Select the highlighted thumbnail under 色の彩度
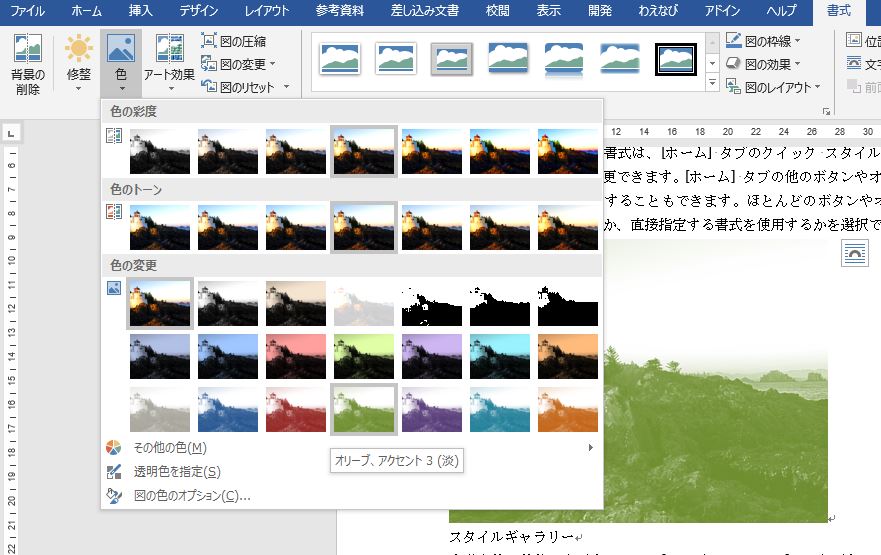The height and width of the screenshot is (555, 881). pos(364,151)
